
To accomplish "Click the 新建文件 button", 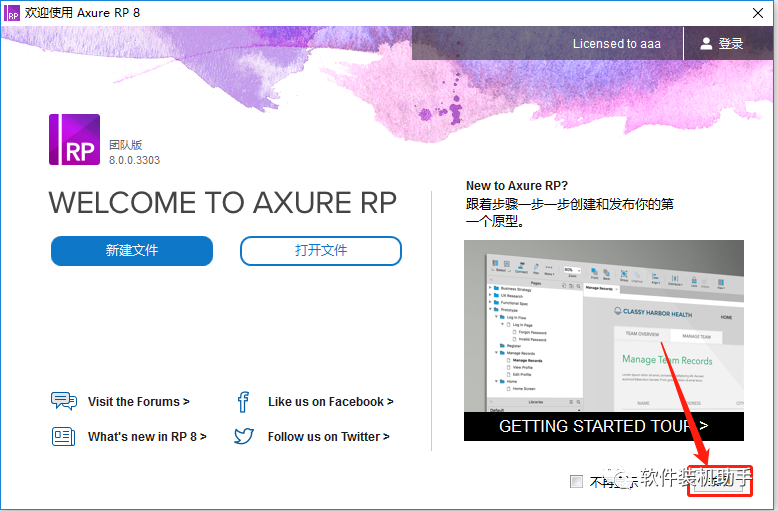I will point(132,251).
